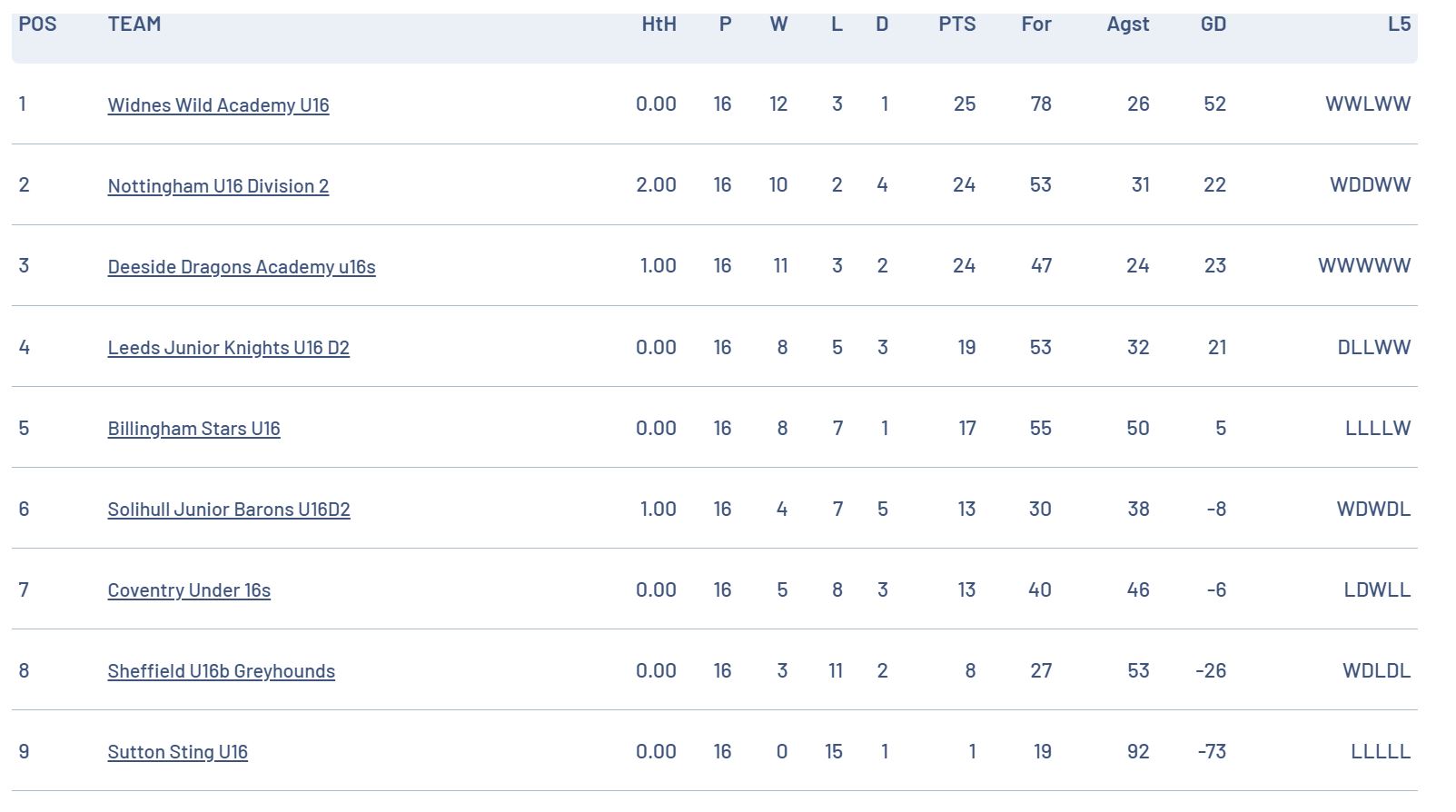The image size is (1456, 812).
Task: Open Sutton Sting U16 team page
Action: pyautogui.click(x=177, y=751)
